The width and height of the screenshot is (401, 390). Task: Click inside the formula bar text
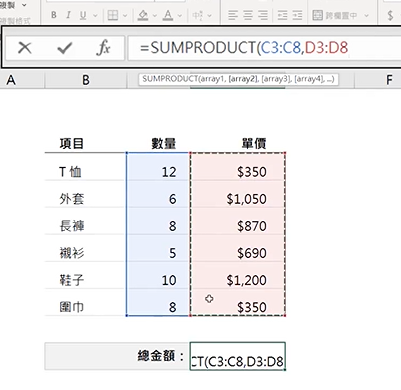(x=244, y=48)
